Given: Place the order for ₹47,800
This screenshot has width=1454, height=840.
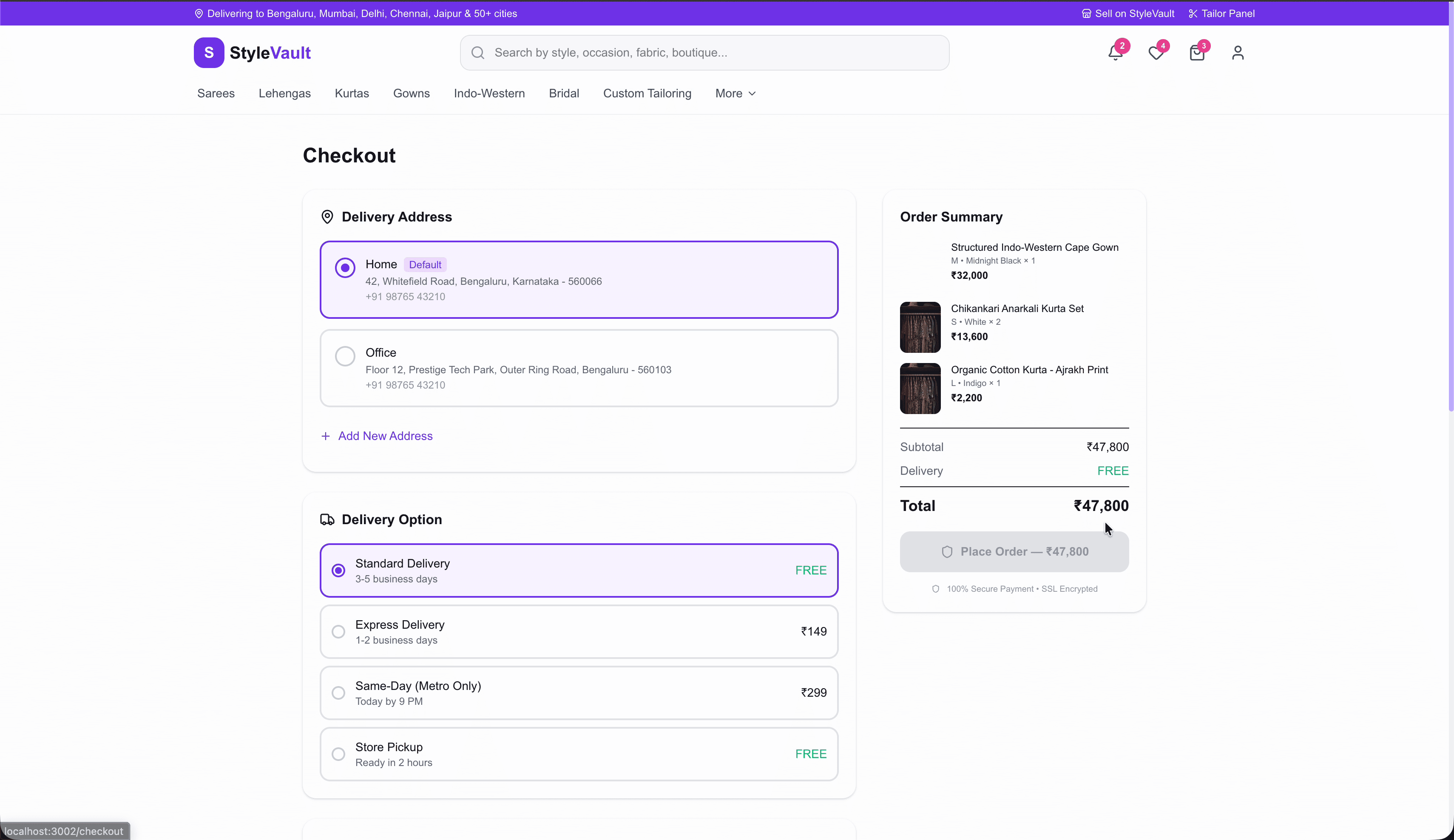Looking at the screenshot, I should coord(1014,551).
